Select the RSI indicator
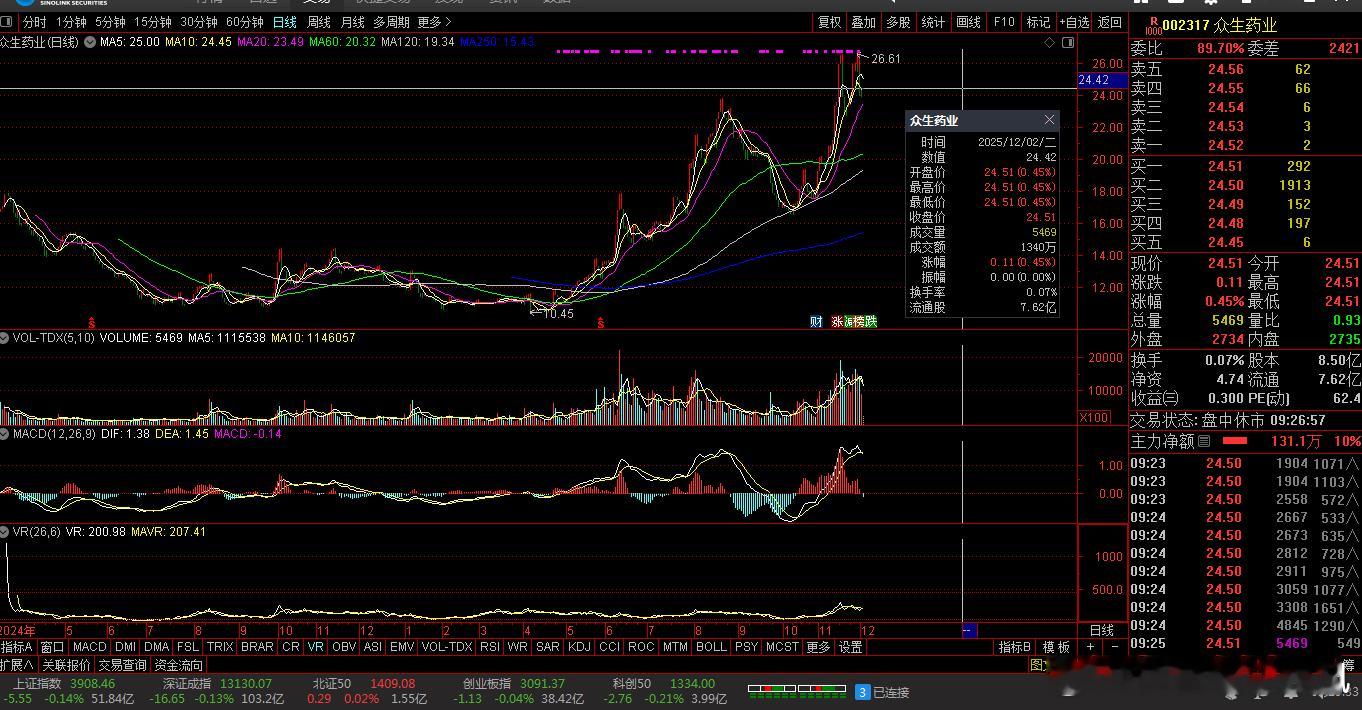Viewport: 1362px width, 710px height. (x=490, y=647)
